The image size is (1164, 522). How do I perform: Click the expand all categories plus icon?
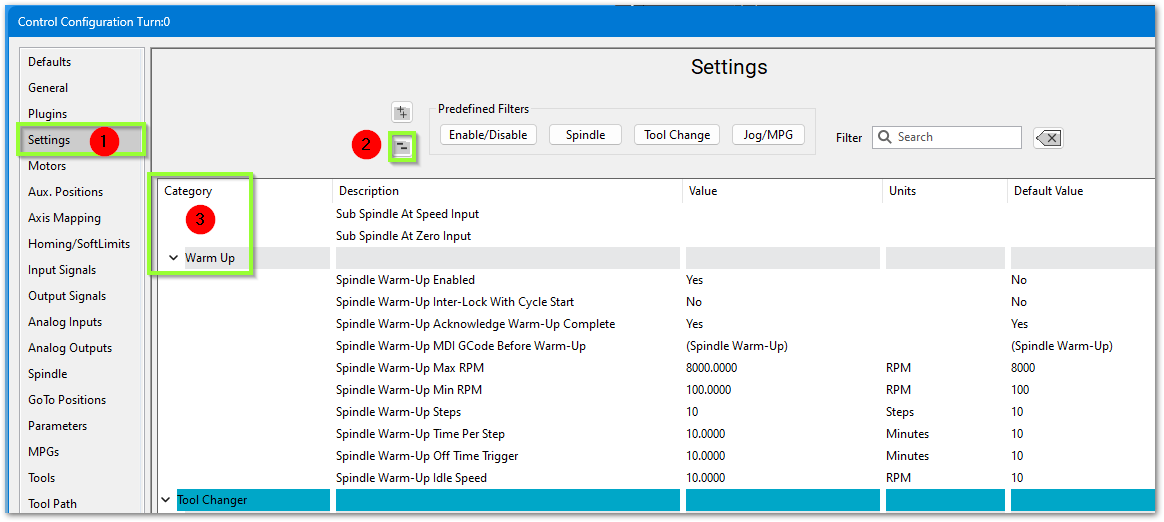coord(401,112)
